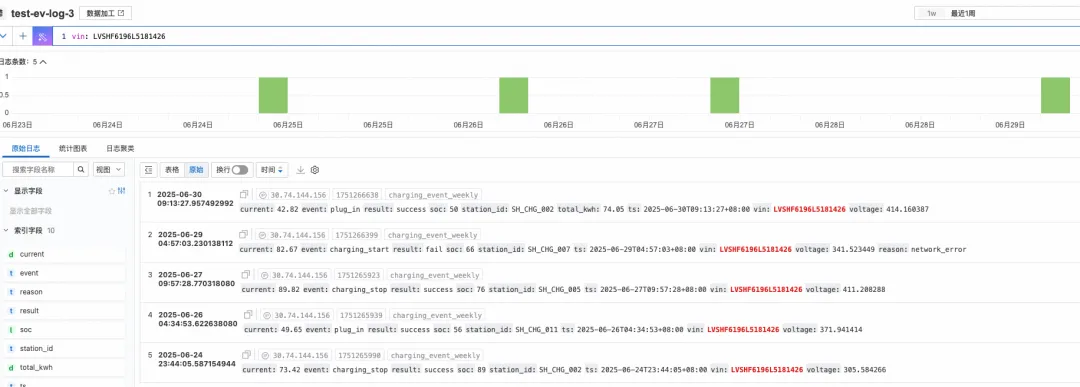Image resolution: width=1080 pixels, height=387 pixels.
Task: Open the 最近1周 time range selector
Action: [x=996, y=13]
